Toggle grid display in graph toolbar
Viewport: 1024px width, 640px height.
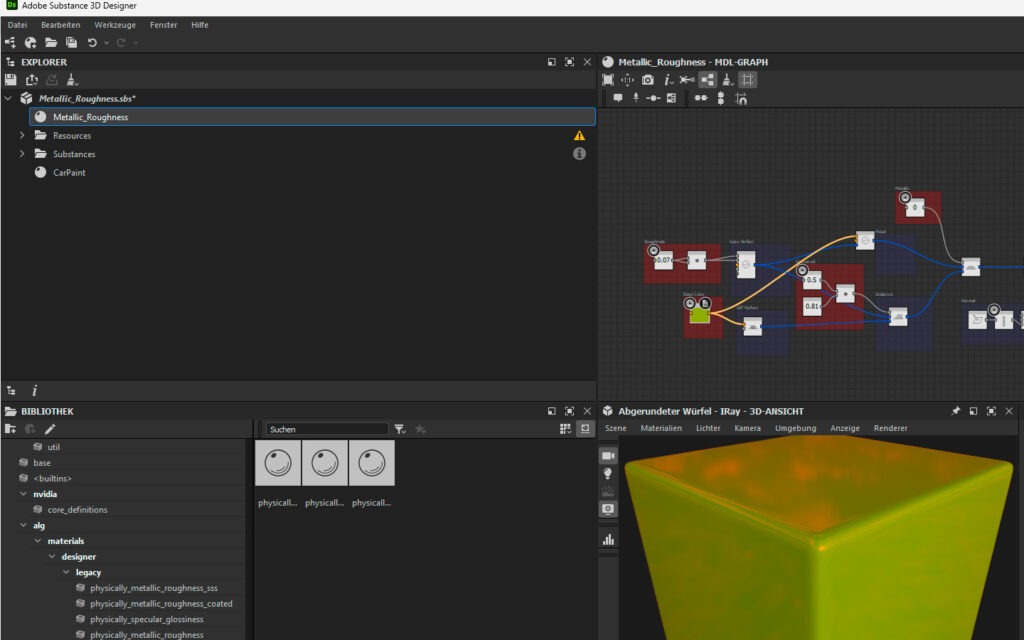pyautogui.click(x=748, y=80)
